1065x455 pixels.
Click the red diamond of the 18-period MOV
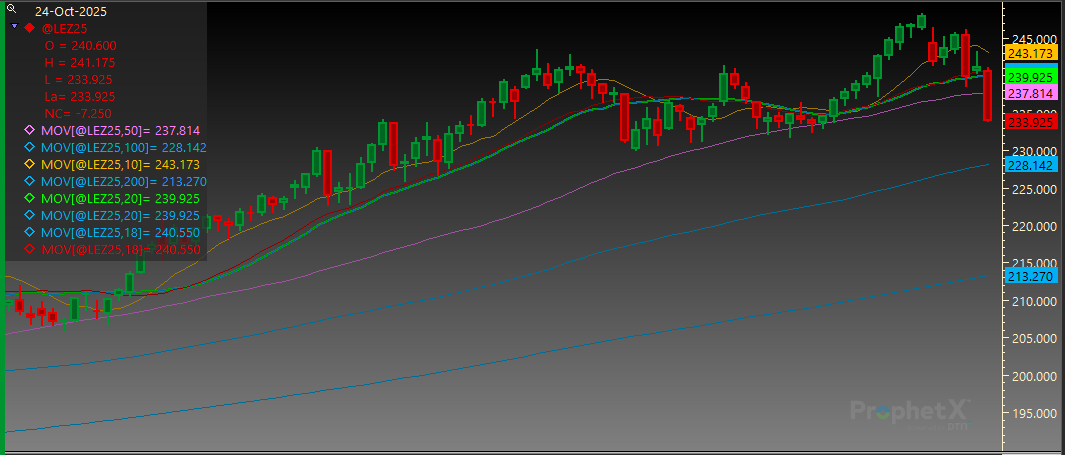28,250
